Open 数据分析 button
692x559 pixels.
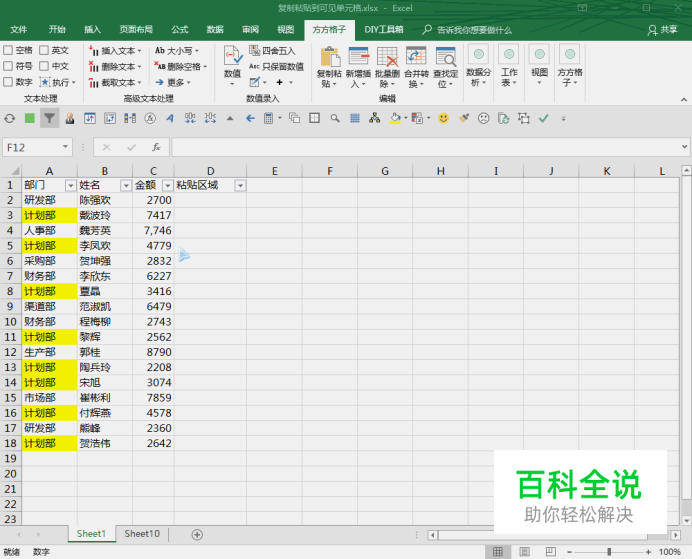coord(478,66)
